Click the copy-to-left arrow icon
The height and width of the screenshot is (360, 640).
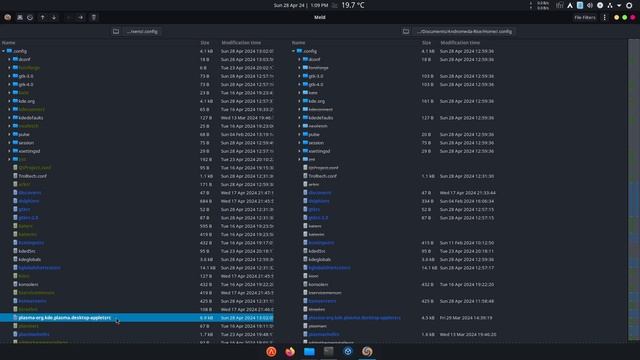point(69,18)
